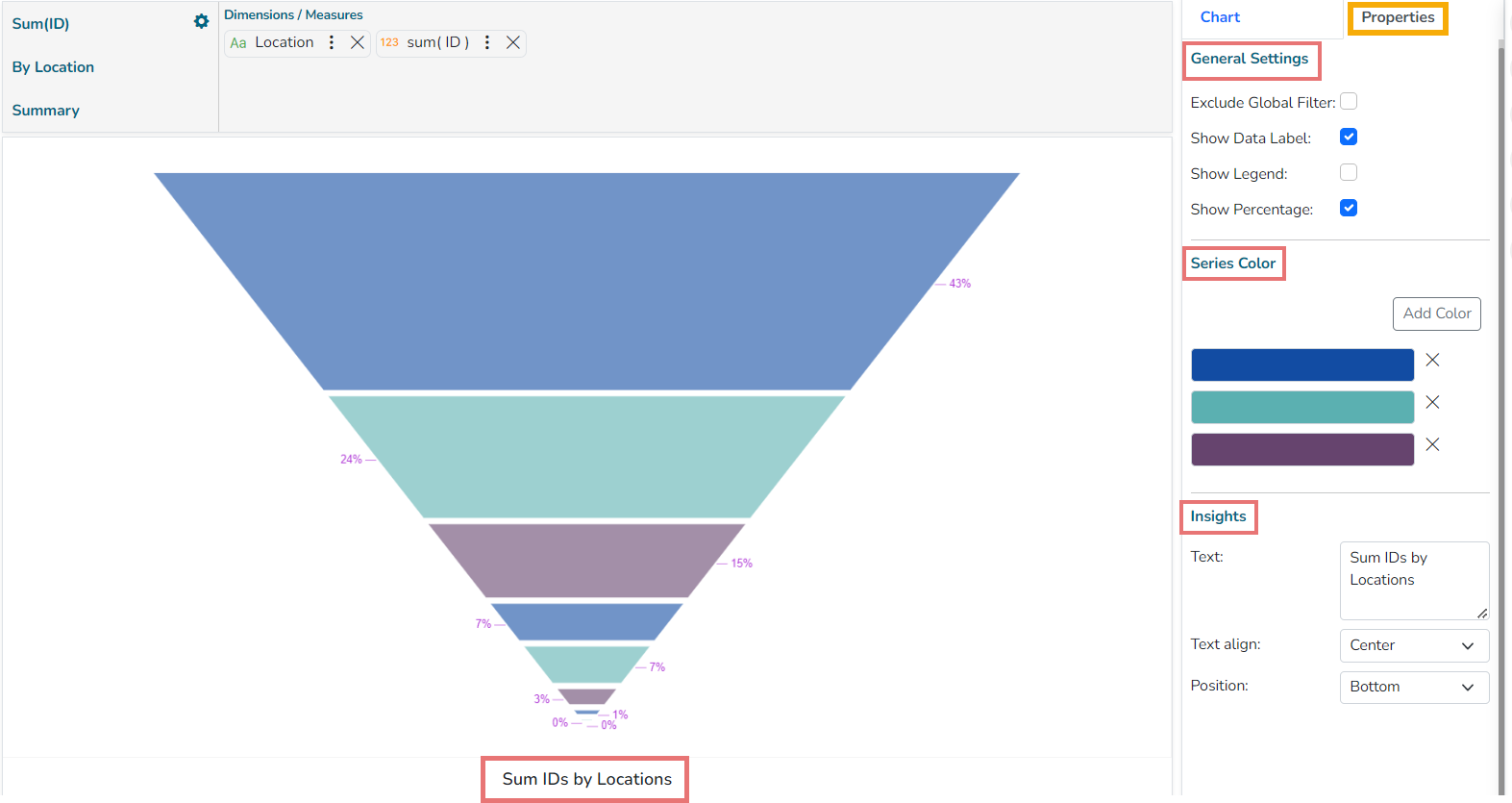Uncheck the Show Data Label checkbox
The height and width of the screenshot is (803, 1512).
pyautogui.click(x=1349, y=137)
